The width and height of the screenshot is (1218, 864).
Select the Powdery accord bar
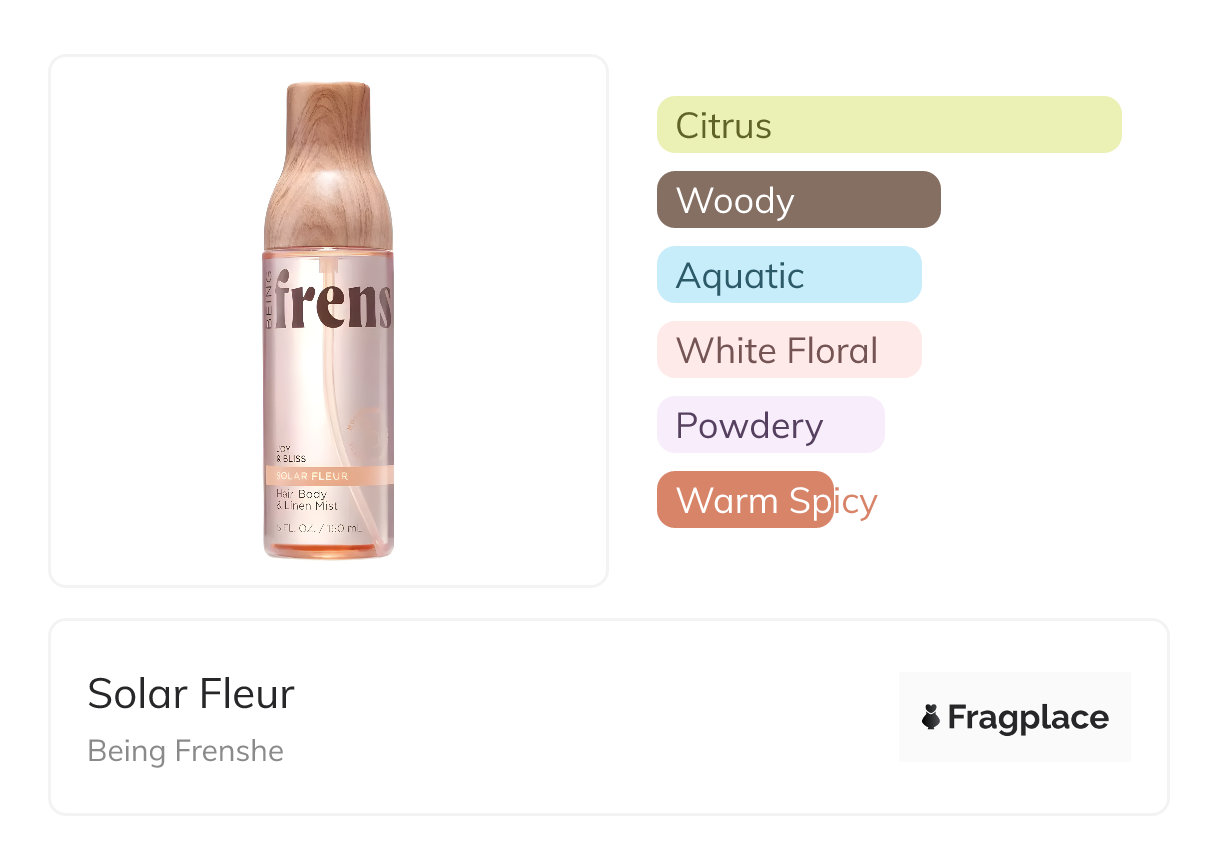click(x=770, y=425)
